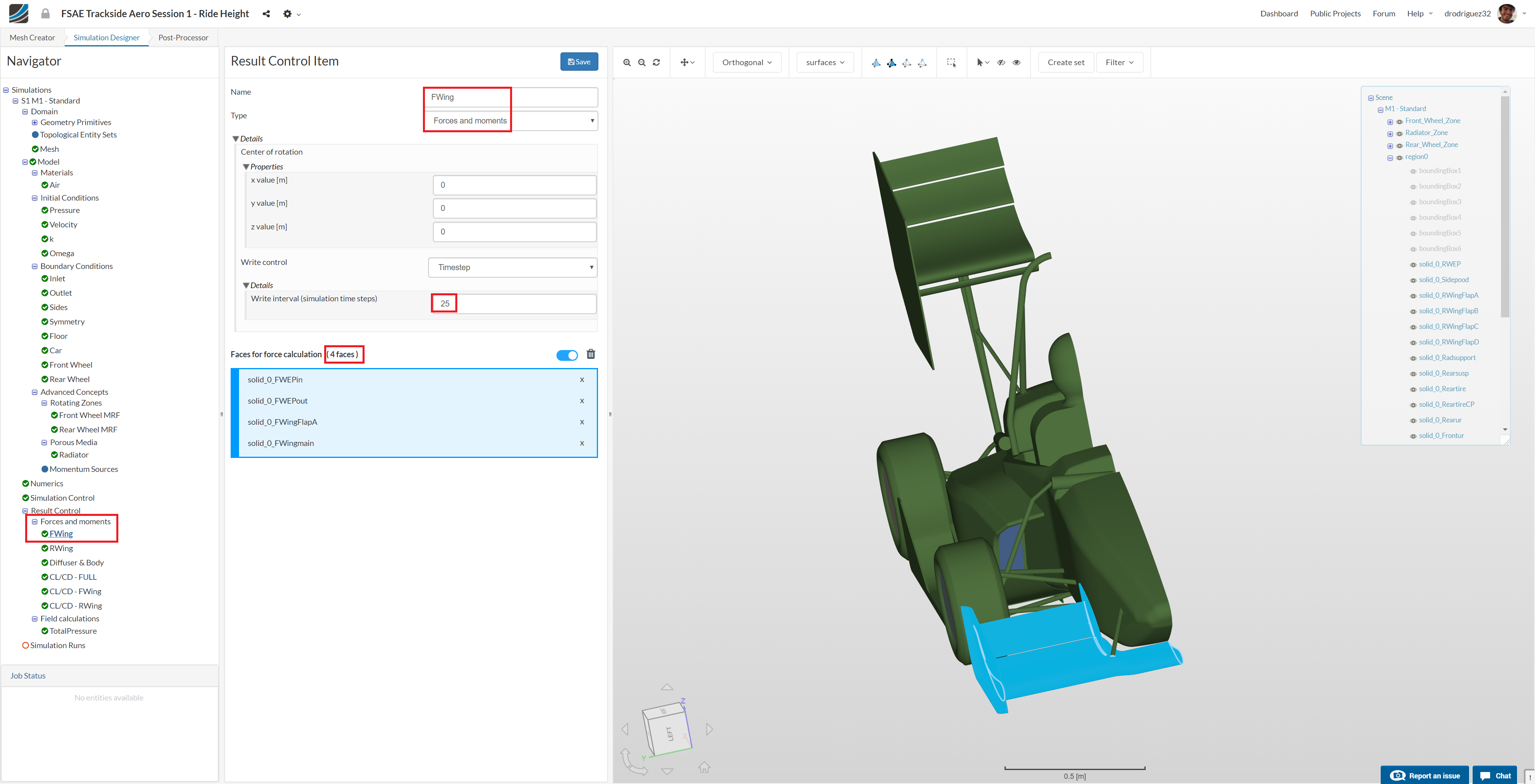Image resolution: width=1535 pixels, height=784 pixels.
Task: Click the Save button
Action: [x=578, y=62]
